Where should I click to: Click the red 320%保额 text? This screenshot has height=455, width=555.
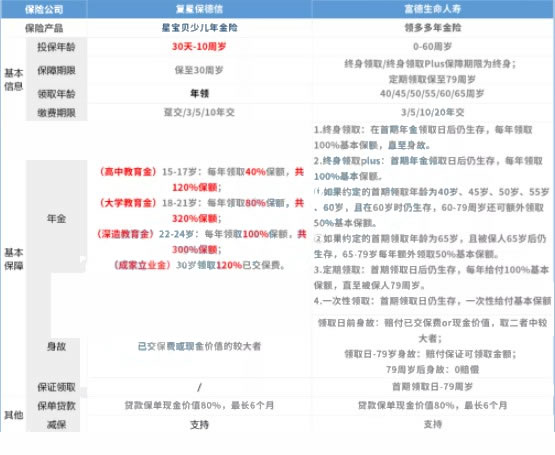pos(195,219)
